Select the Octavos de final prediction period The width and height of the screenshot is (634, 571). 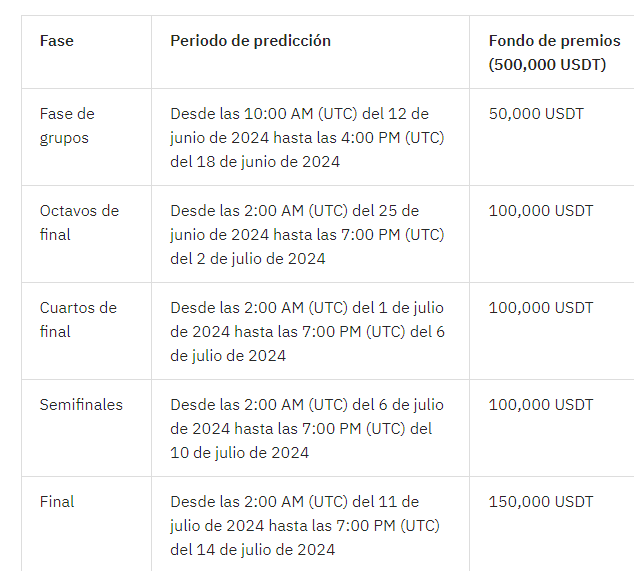pyautogui.click(x=307, y=235)
